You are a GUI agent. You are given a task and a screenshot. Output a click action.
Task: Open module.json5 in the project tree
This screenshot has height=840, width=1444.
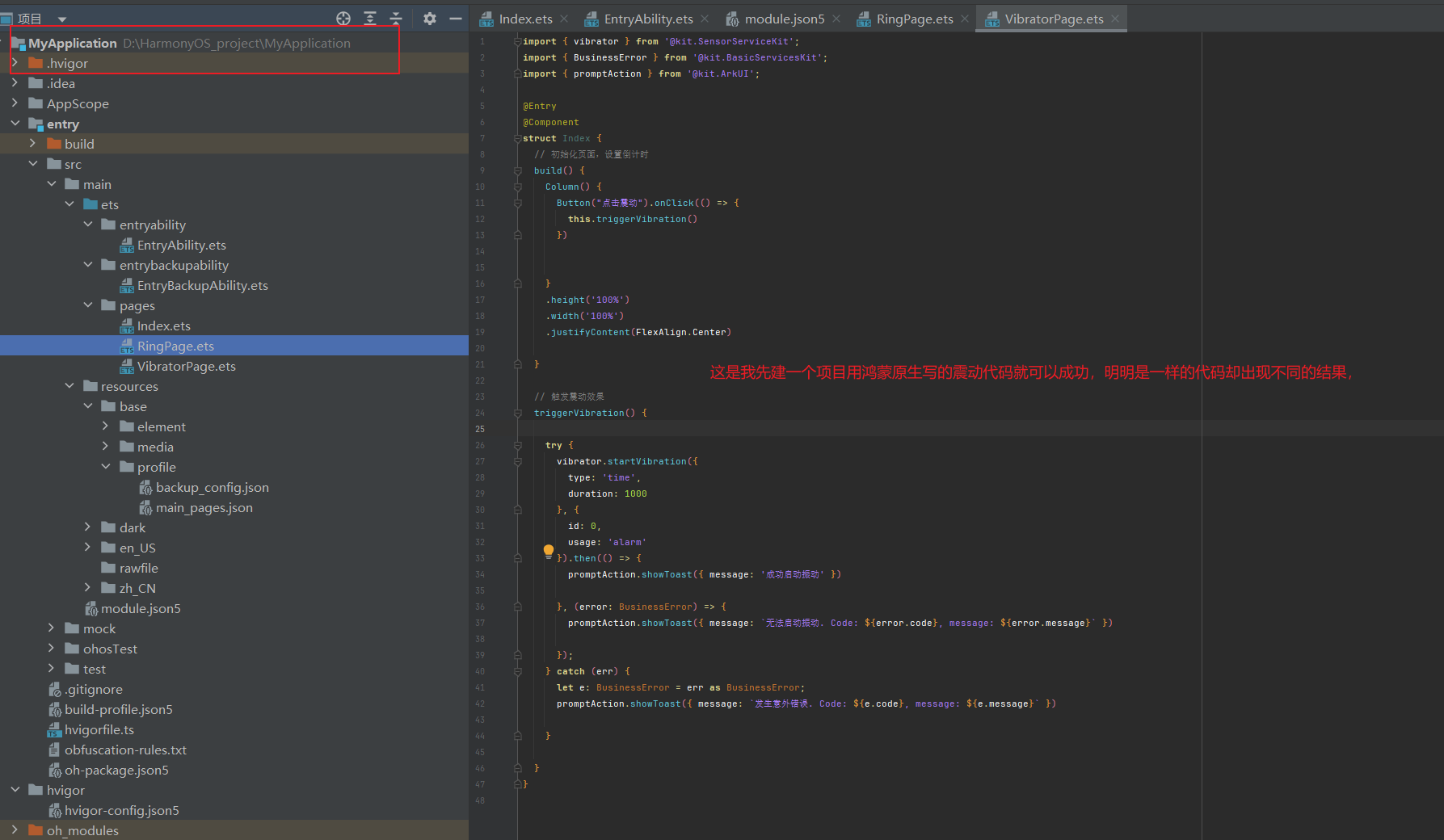point(141,608)
